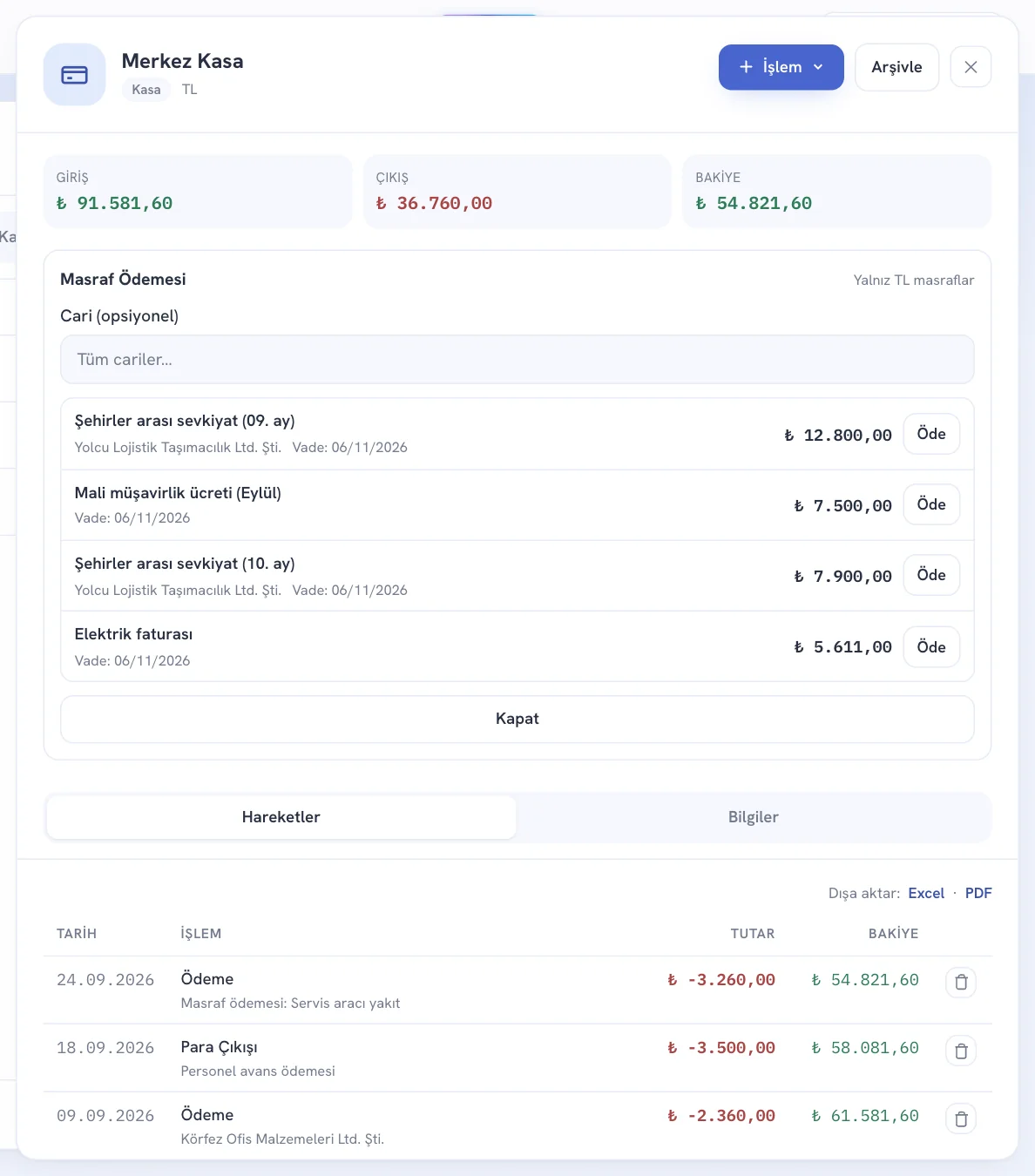Delete the 18.09.2026 Para Çıkışı transaction
1035x1176 pixels.
tap(961, 1050)
